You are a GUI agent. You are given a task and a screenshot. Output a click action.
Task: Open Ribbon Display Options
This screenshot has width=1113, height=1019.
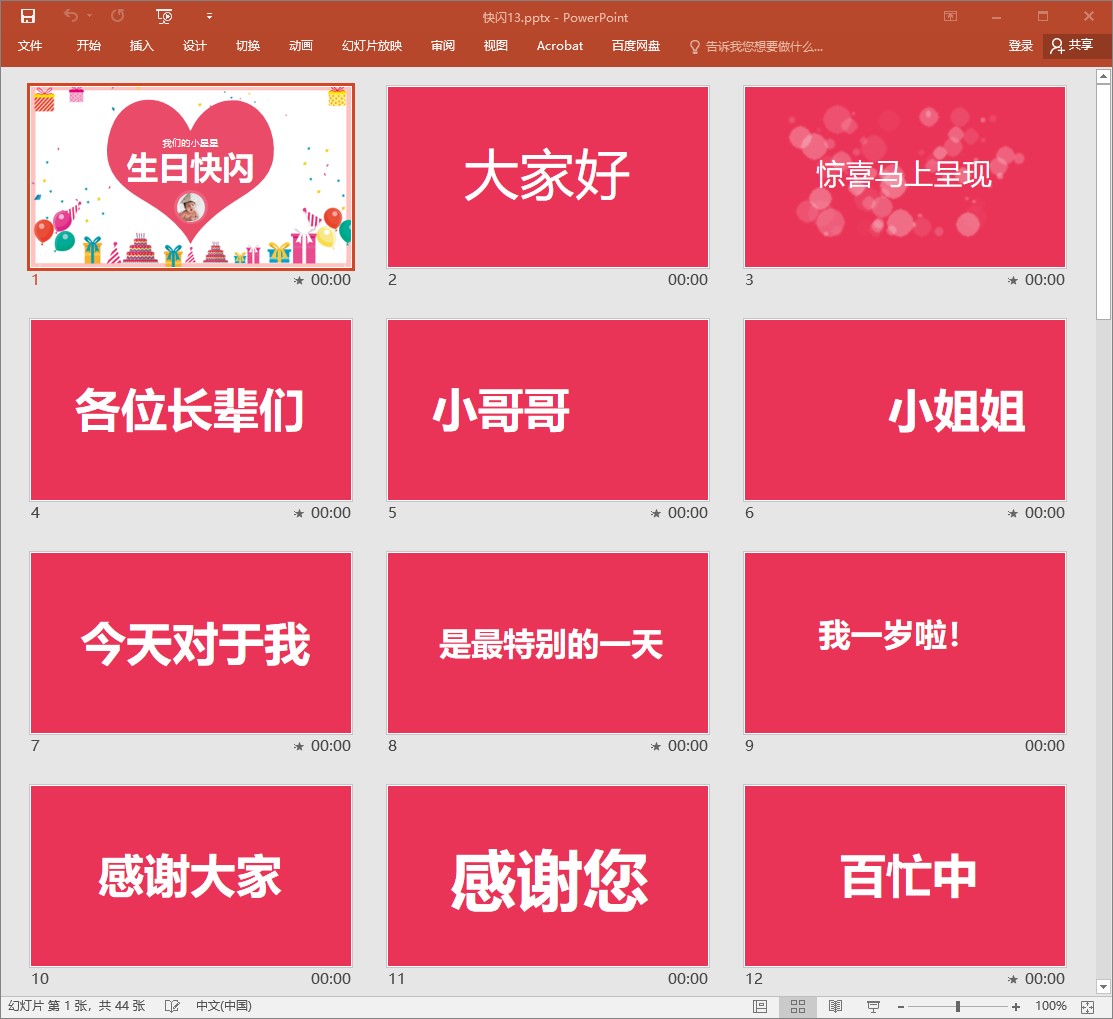(x=950, y=16)
